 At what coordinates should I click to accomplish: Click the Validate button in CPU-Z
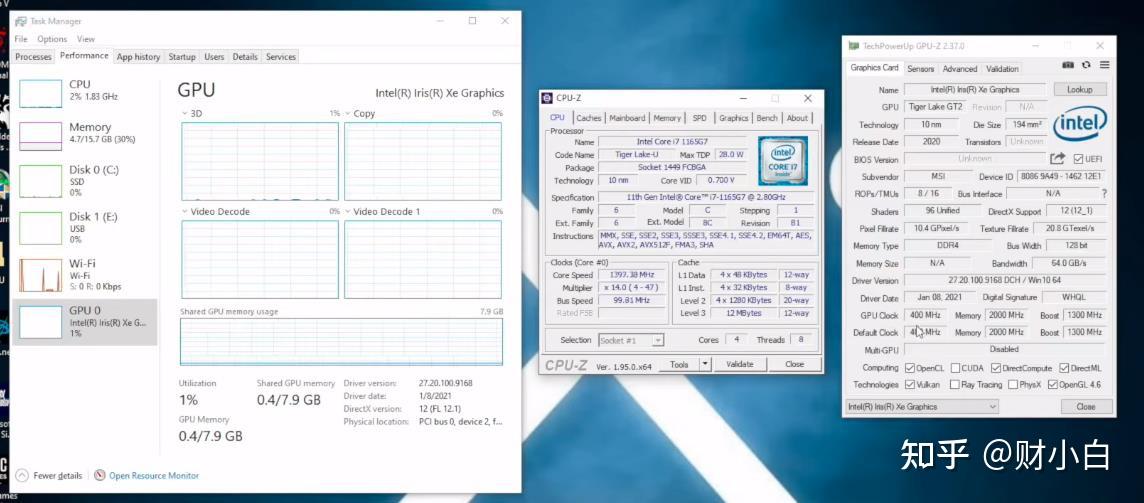[739, 364]
